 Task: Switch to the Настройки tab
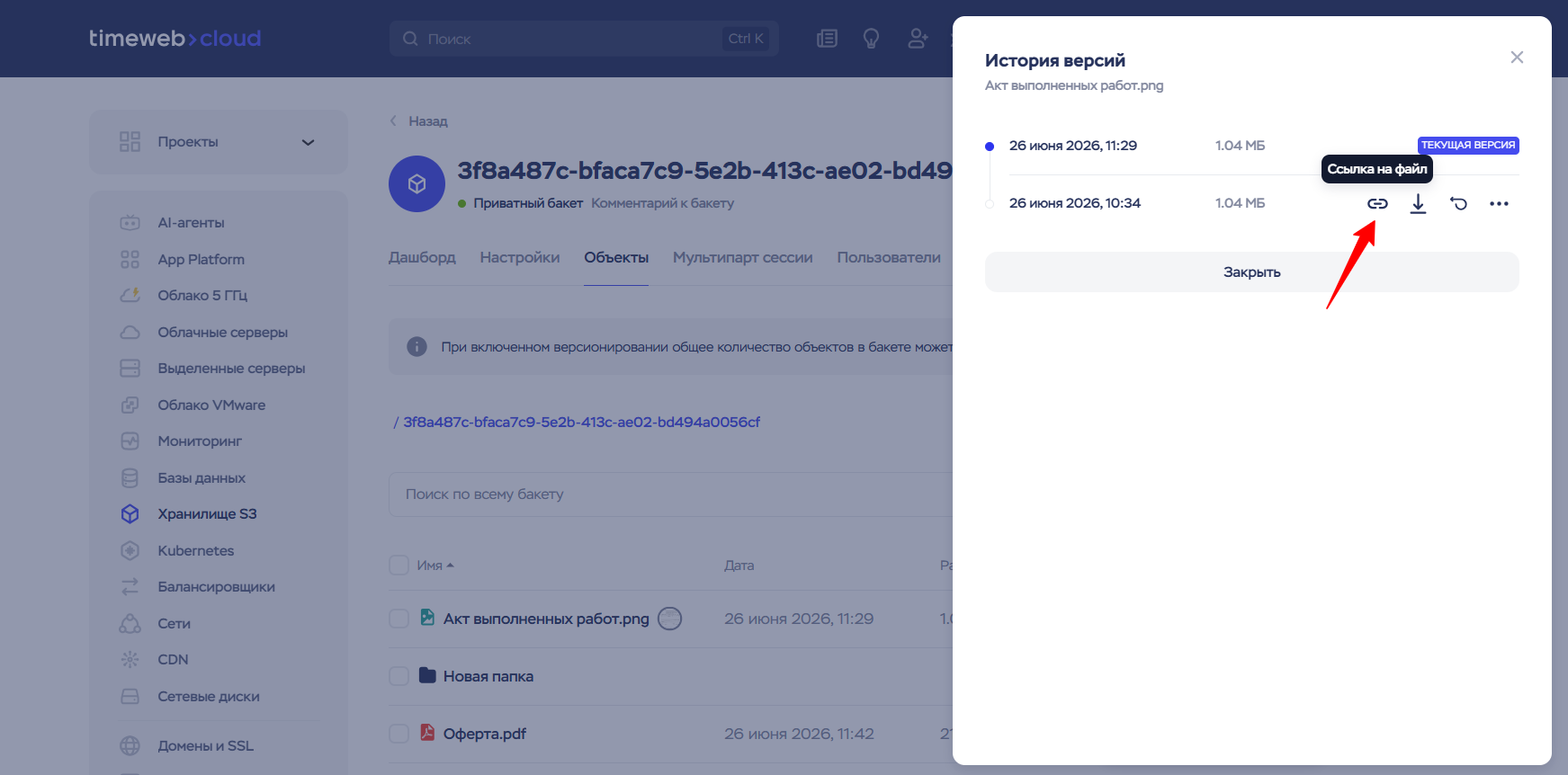tap(520, 257)
